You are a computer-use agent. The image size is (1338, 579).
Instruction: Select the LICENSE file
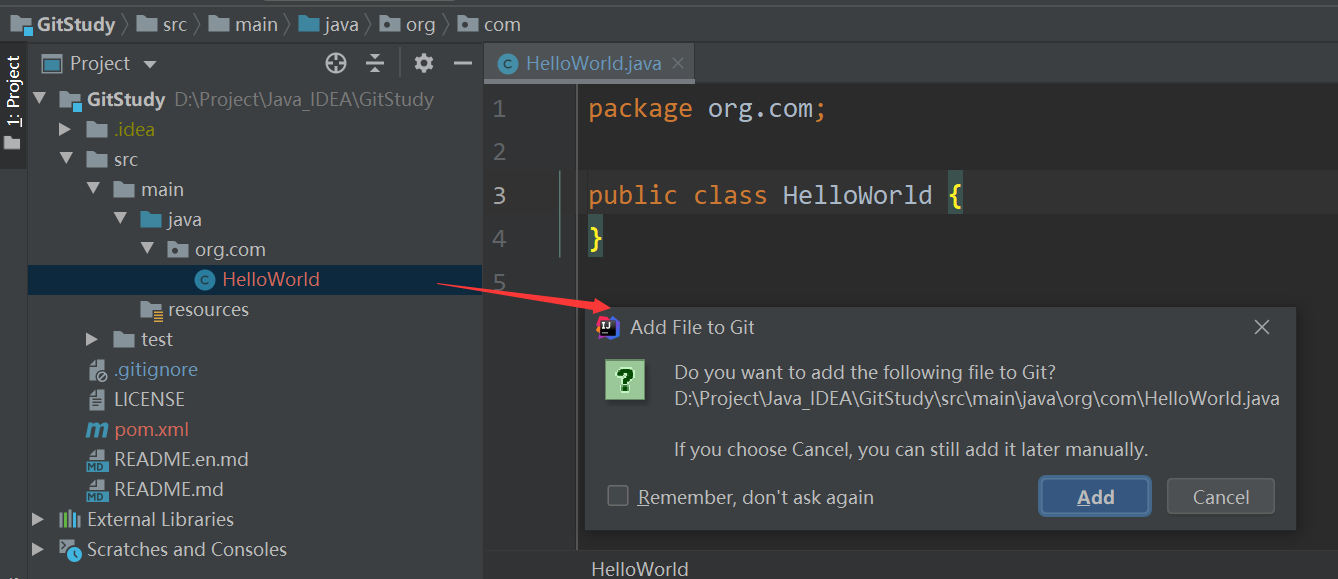click(149, 399)
